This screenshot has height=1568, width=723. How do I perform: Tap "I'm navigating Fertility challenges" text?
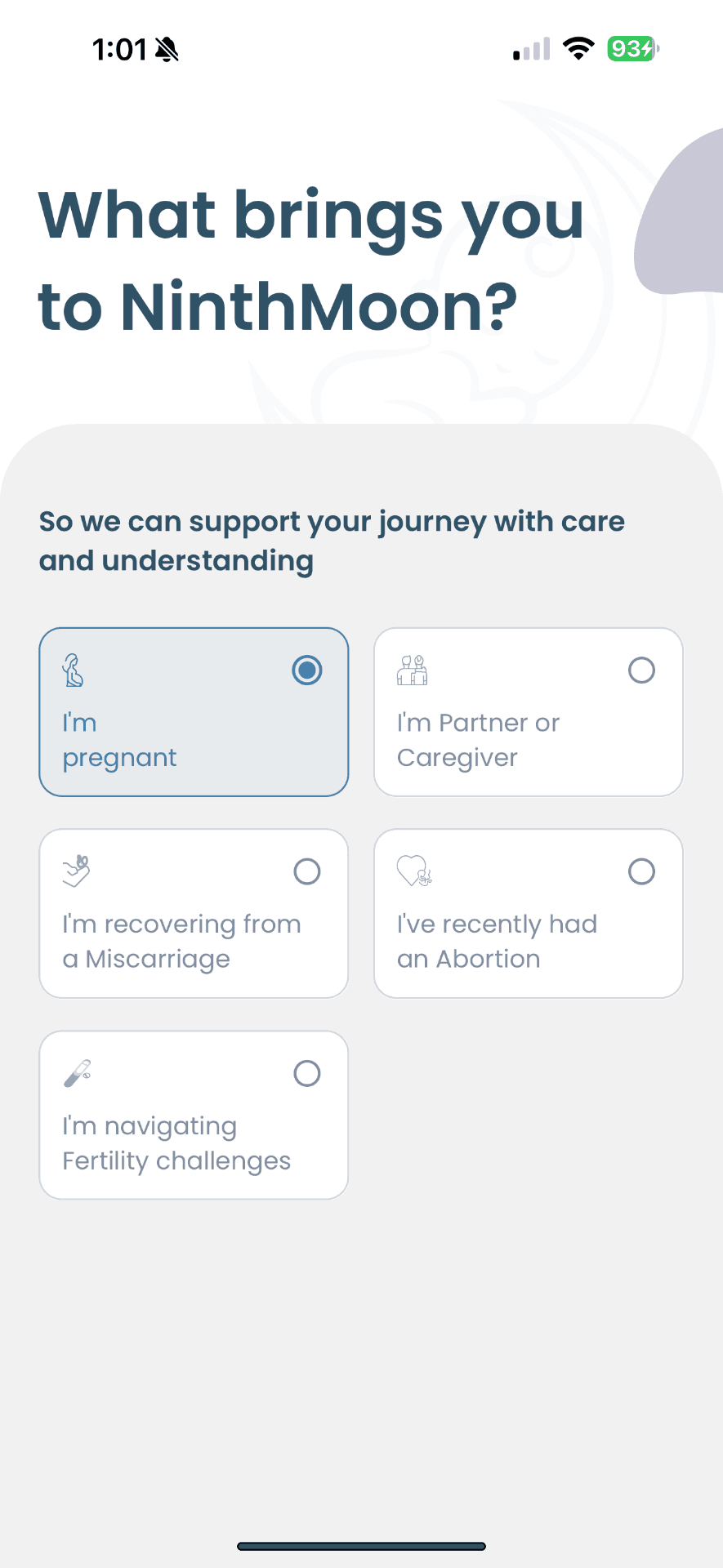[176, 1143]
